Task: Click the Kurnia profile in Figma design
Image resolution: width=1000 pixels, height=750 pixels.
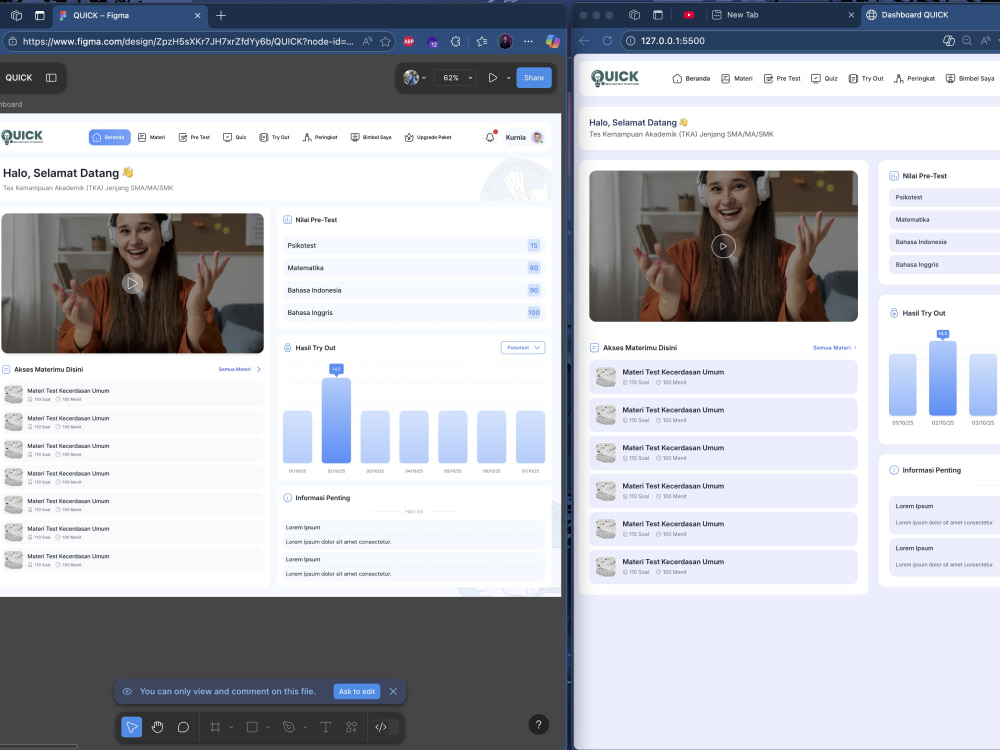Action: (524, 137)
